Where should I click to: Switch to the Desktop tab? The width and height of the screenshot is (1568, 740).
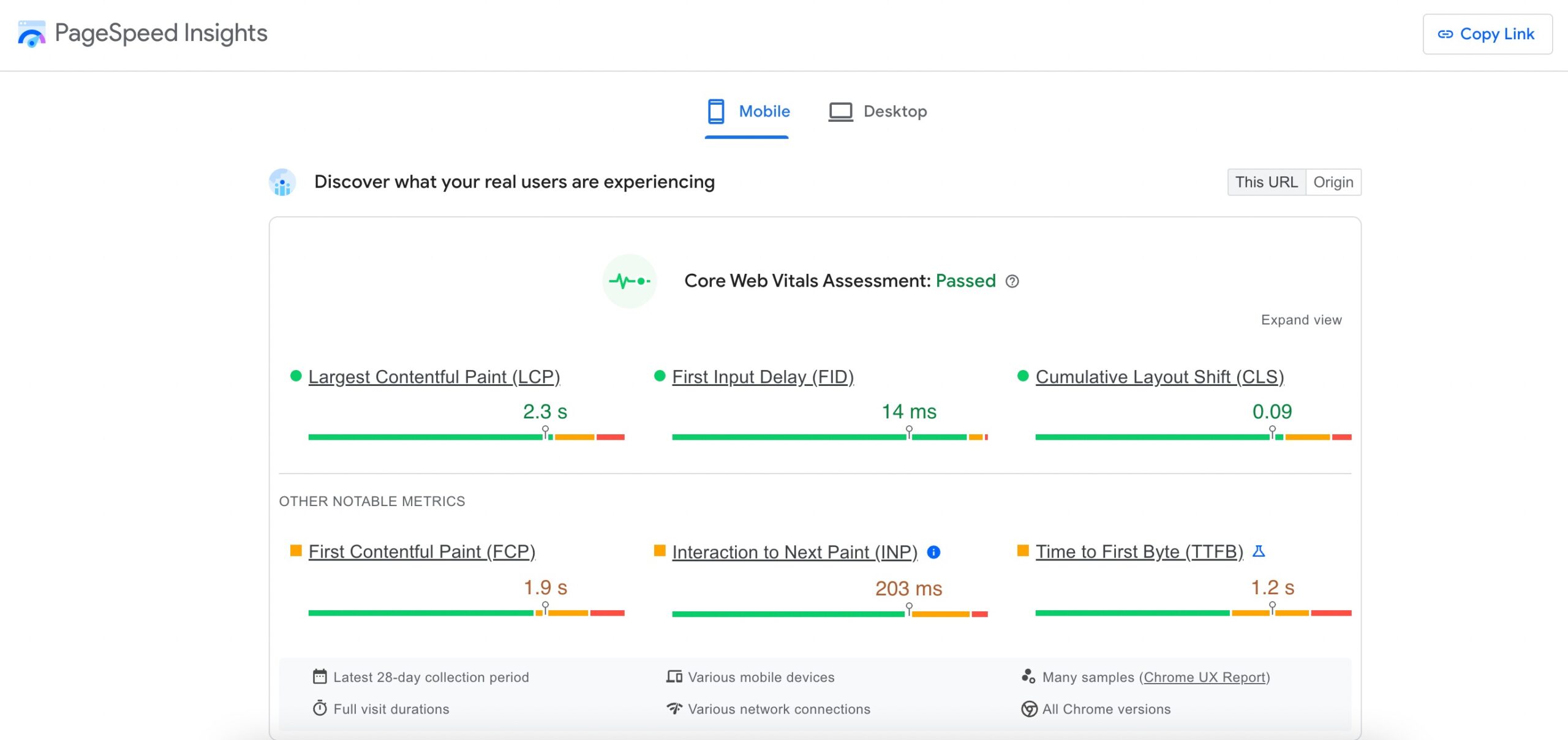(877, 111)
